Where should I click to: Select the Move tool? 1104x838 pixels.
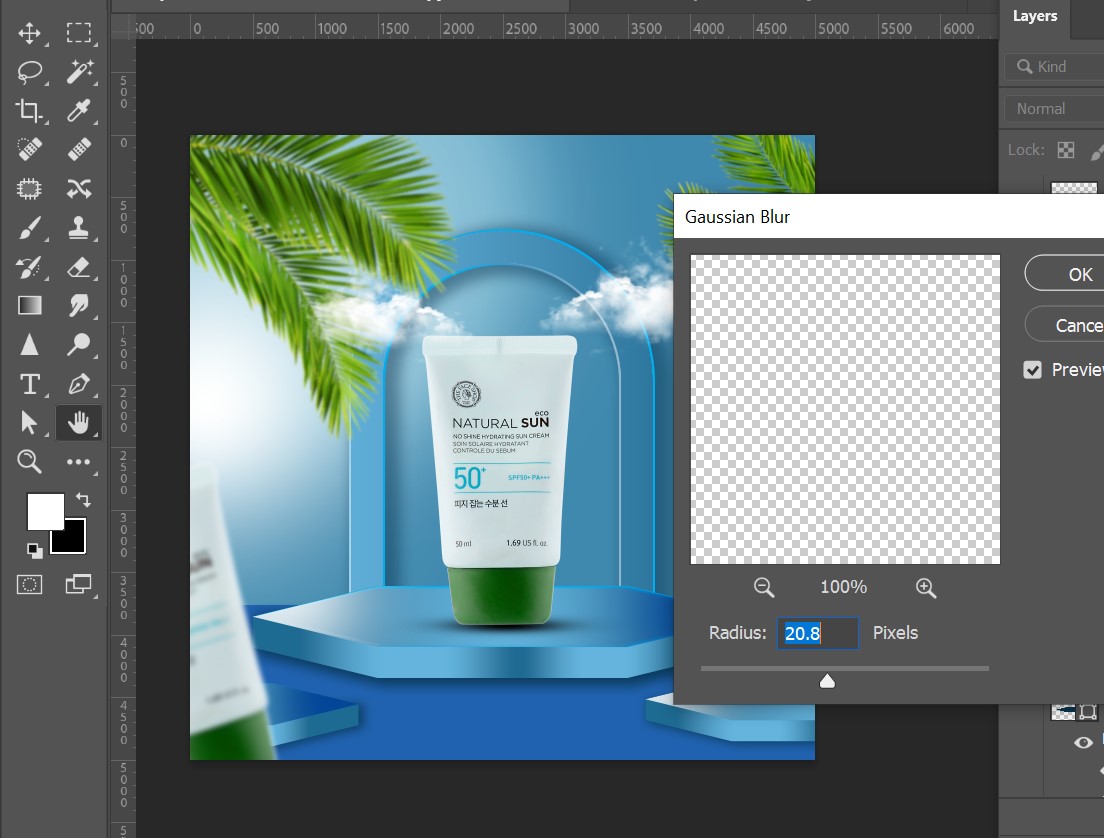coord(29,33)
